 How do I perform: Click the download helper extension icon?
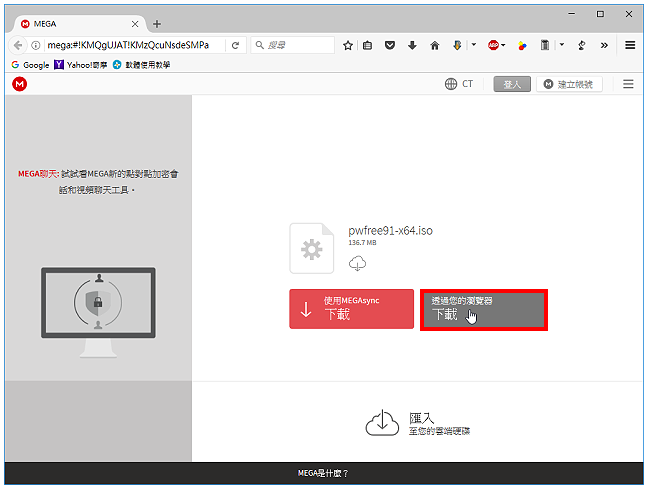pos(457,45)
